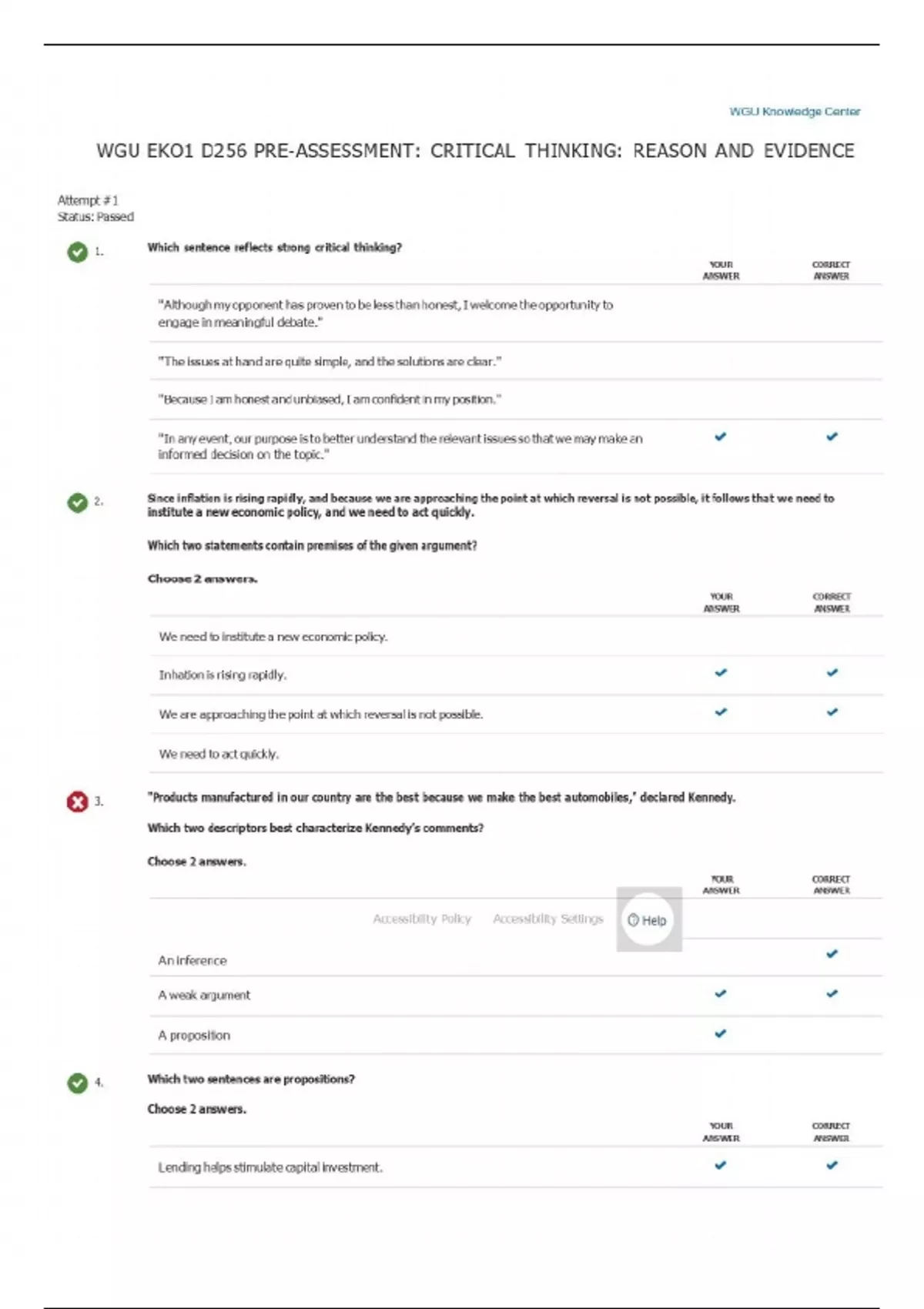Click correct-answer checkmark for 'We are approaching the point'
924x1309 pixels.
(x=832, y=712)
